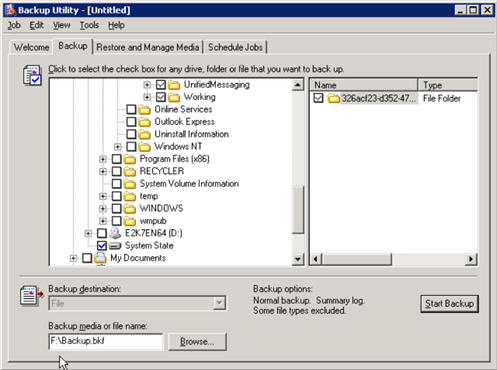Viewport: 497px width, 370px height.
Task: Click the Backup media or file name field
Action: [x=106, y=341]
